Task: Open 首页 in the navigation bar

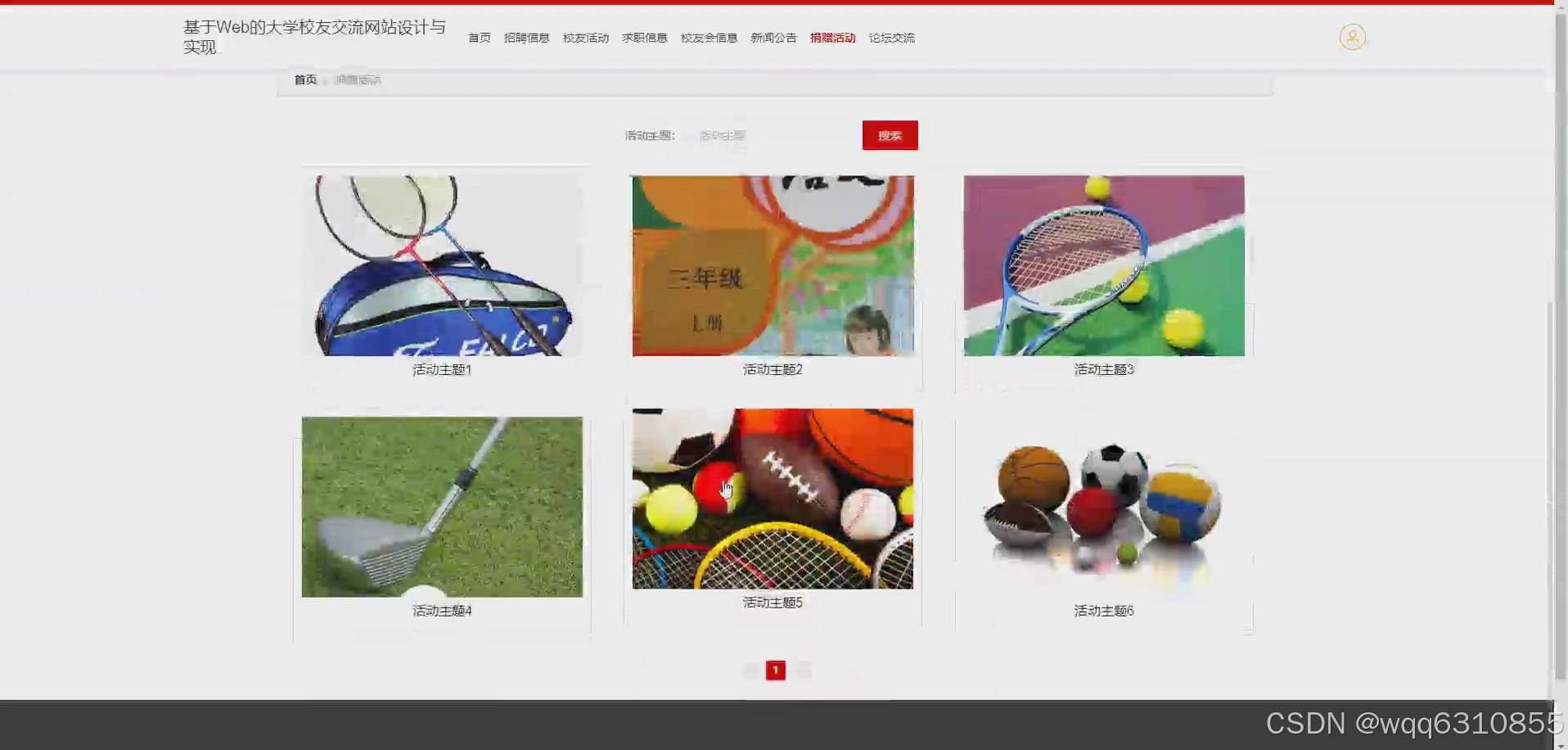Action: (x=480, y=38)
